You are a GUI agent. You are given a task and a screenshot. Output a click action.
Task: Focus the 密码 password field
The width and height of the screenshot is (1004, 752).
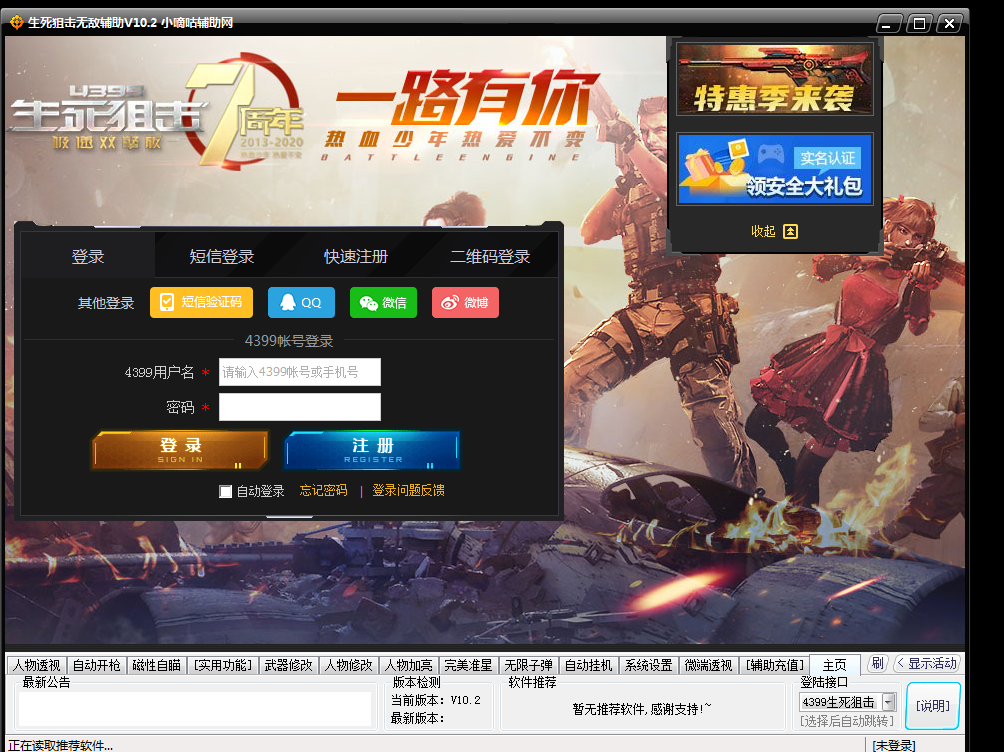click(300, 407)
